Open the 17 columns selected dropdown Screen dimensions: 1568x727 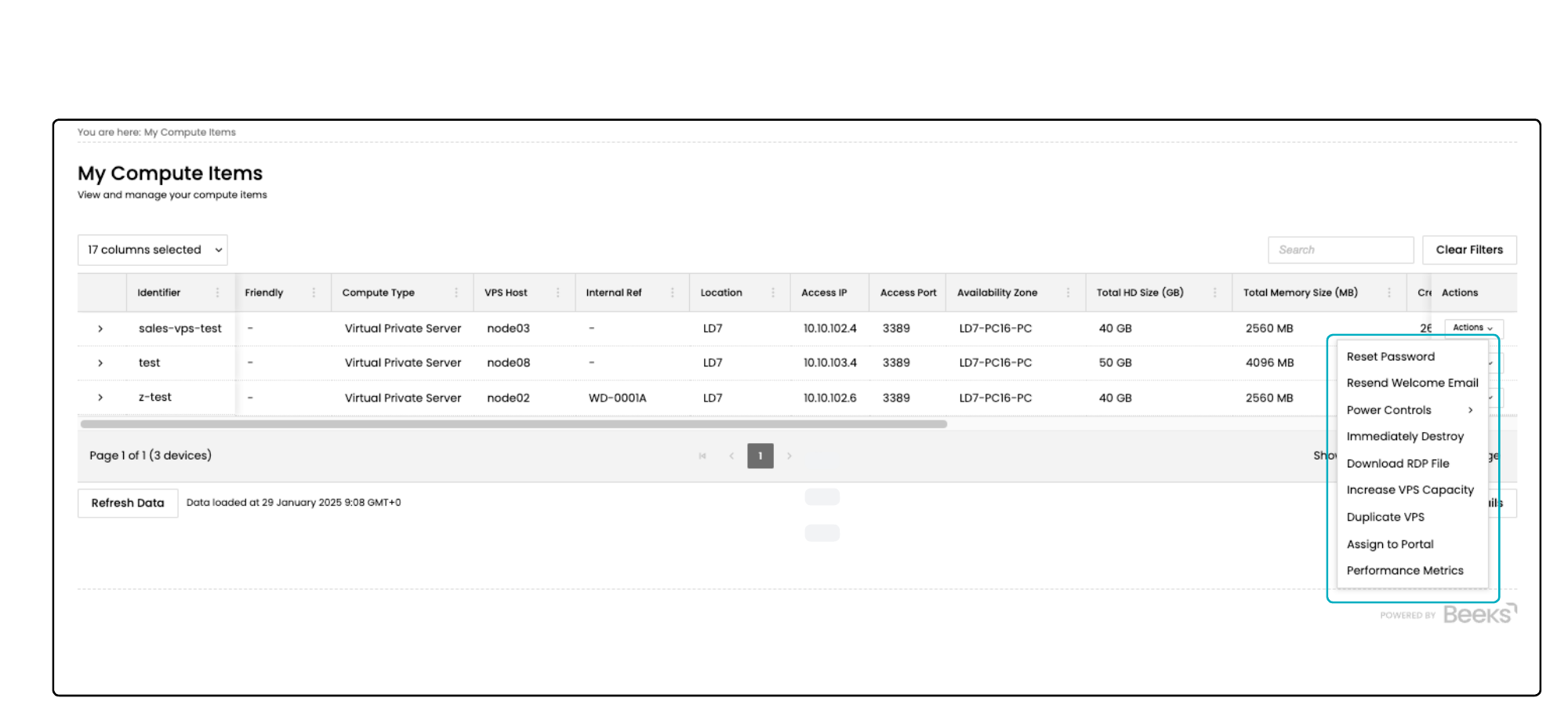click(x=153, y=250)
